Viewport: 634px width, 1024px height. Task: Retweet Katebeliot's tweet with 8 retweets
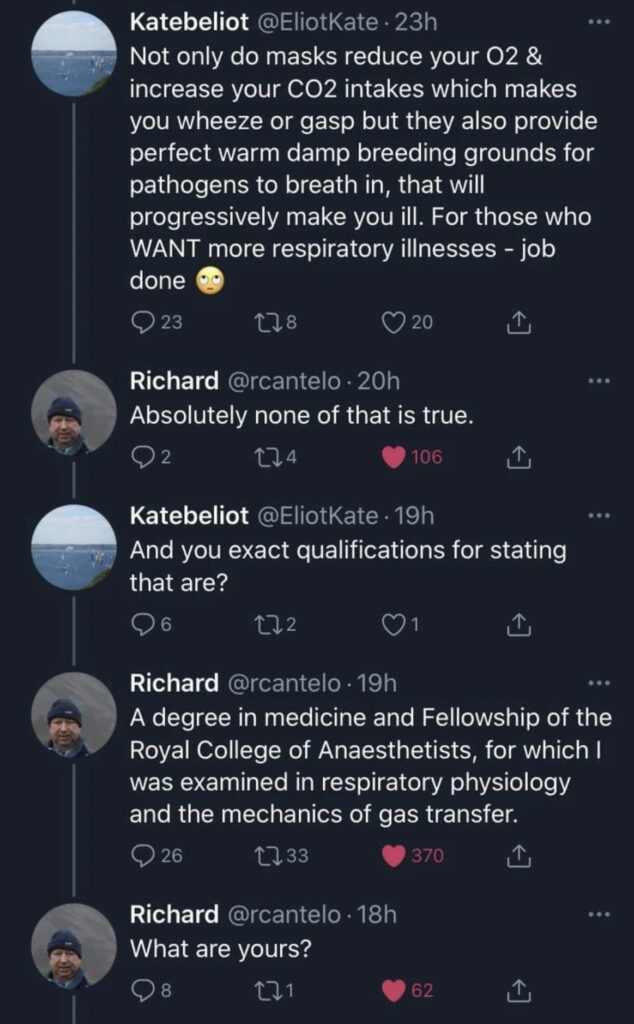click(266, 322)
